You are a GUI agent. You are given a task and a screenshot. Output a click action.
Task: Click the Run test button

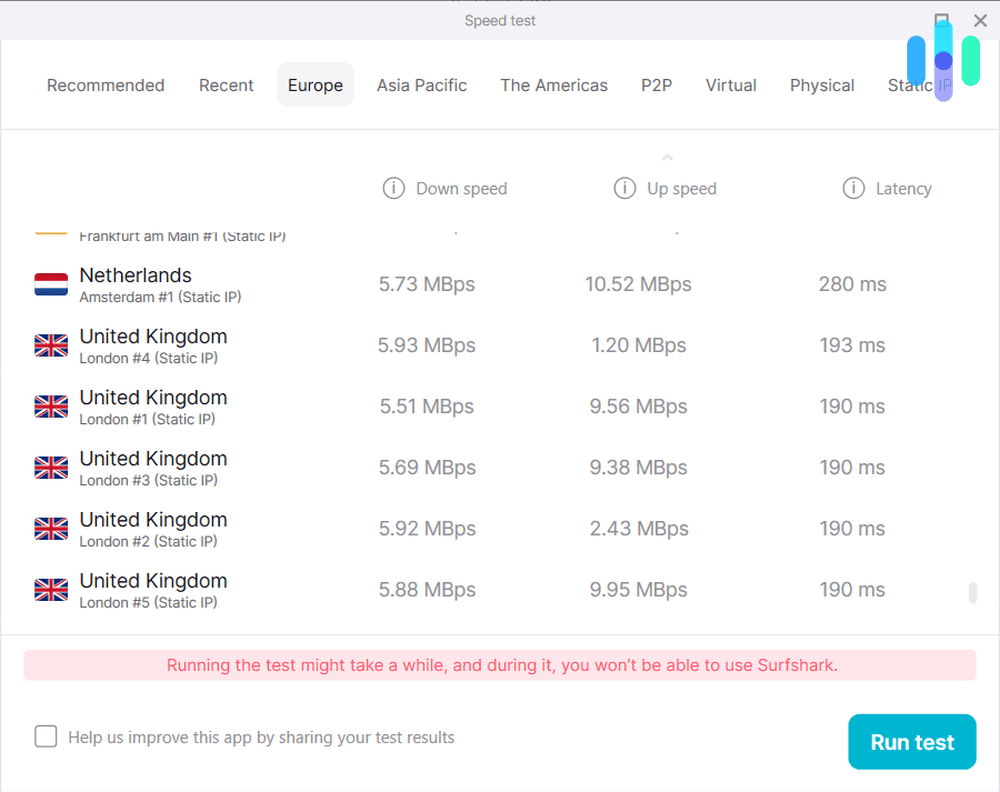coord(912,742)
